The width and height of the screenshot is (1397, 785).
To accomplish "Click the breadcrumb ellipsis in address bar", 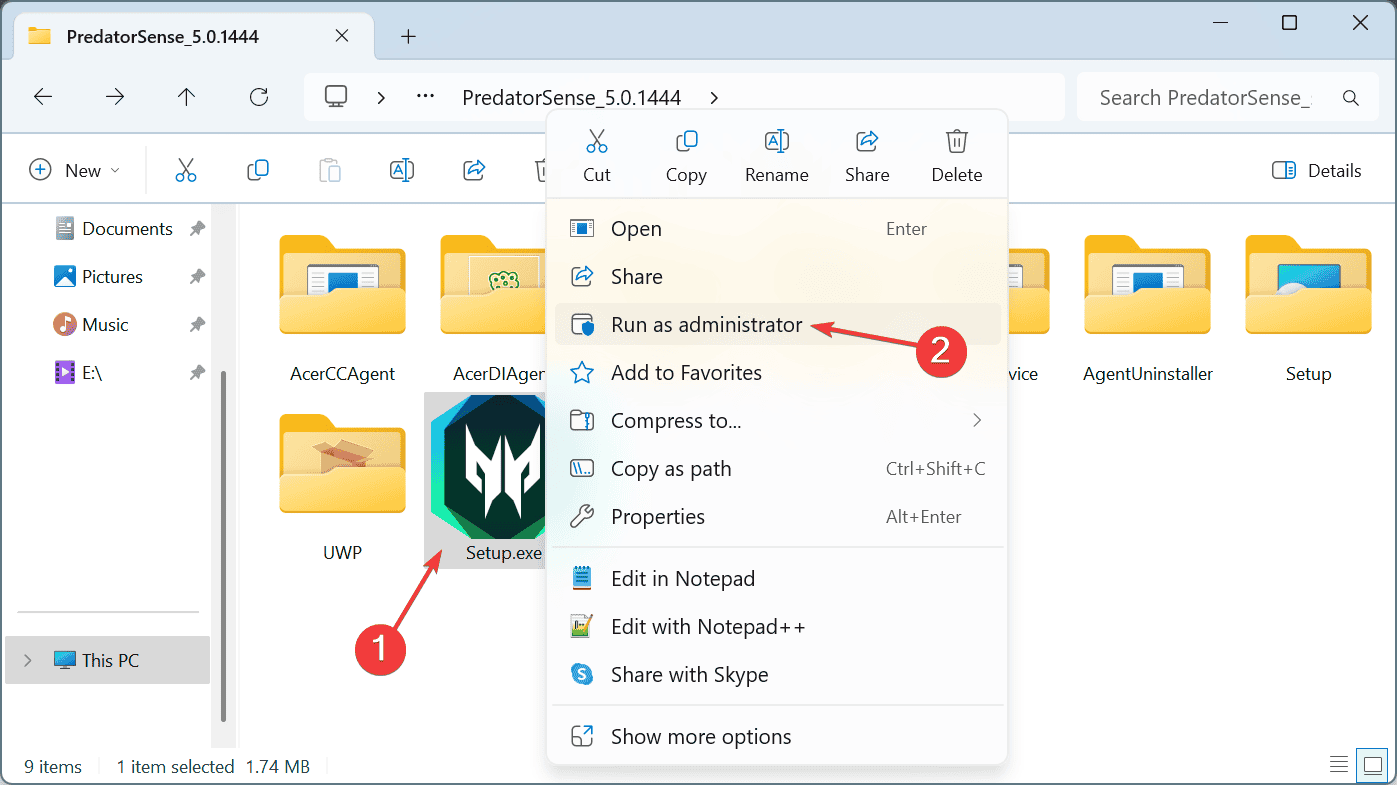I will pyautogui.click(x=425, y=97).
